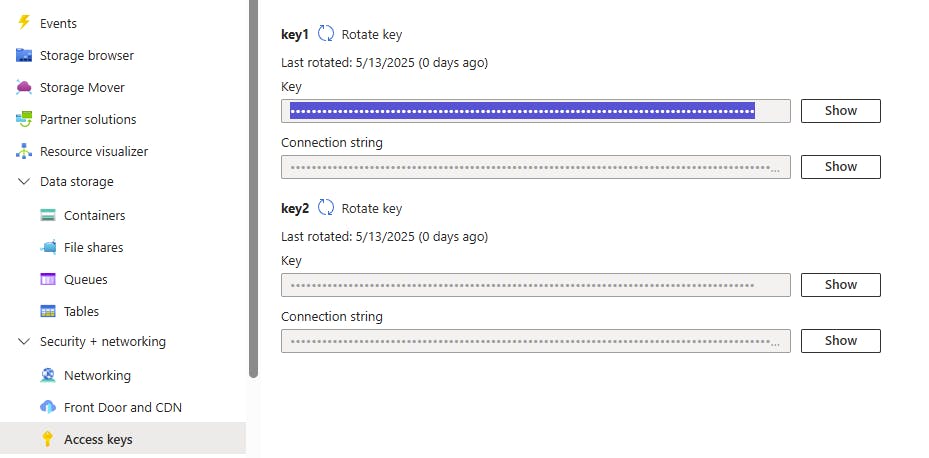This screenshot has width=929, height=458.
Task: Click the Events lightning bolt icon
Action: tap(24, 23)
